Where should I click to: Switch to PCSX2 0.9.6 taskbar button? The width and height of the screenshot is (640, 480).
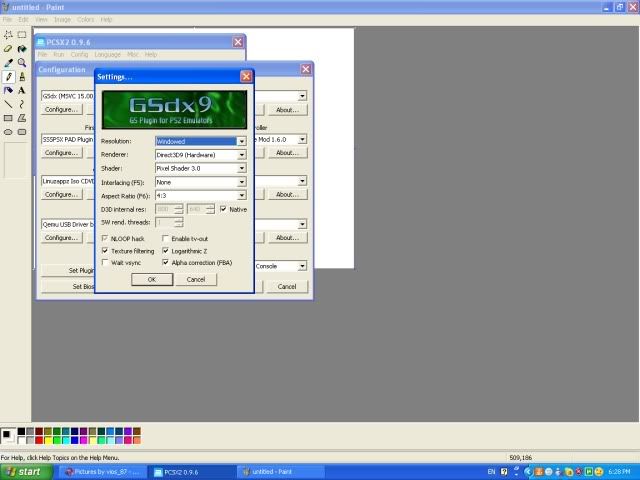pos(192,472)
